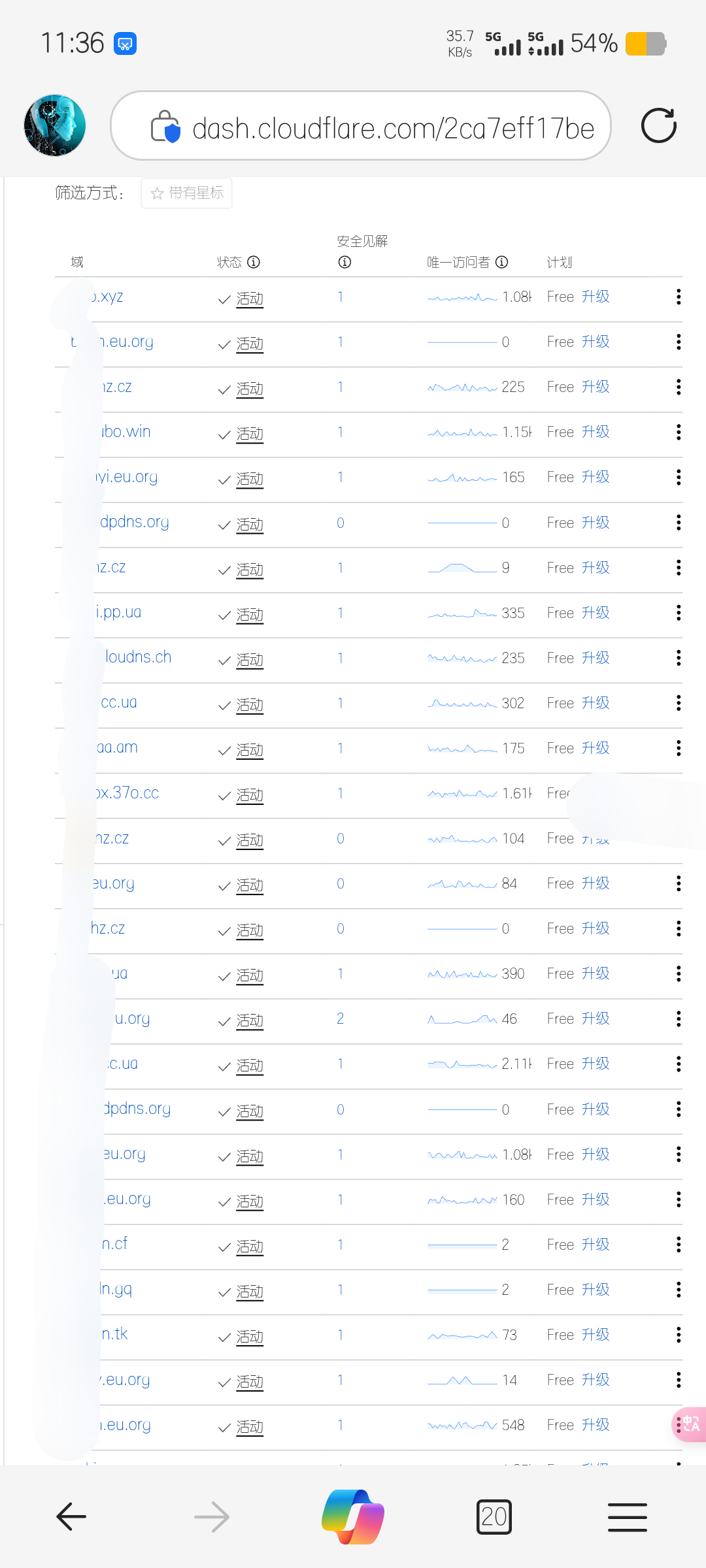Screen dimensions: 706x1568
Task: Open the three-dot menu for the bo.win domain
Action: (679, 433)
